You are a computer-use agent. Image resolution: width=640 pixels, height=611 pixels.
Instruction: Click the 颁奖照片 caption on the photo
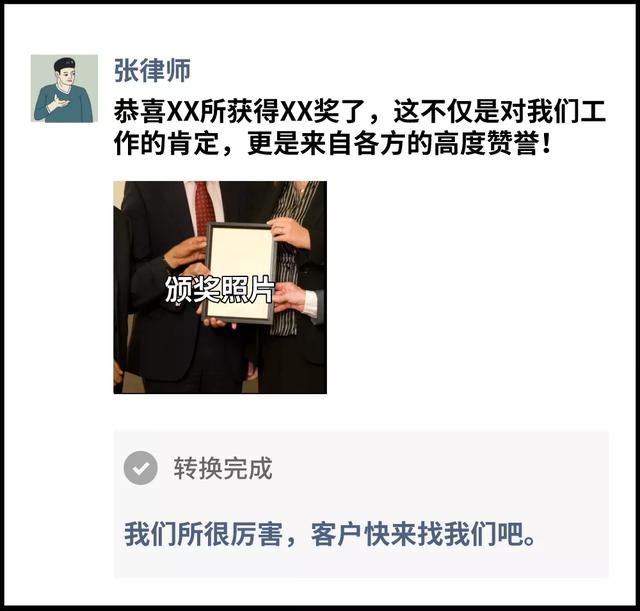tap(220, 289)
